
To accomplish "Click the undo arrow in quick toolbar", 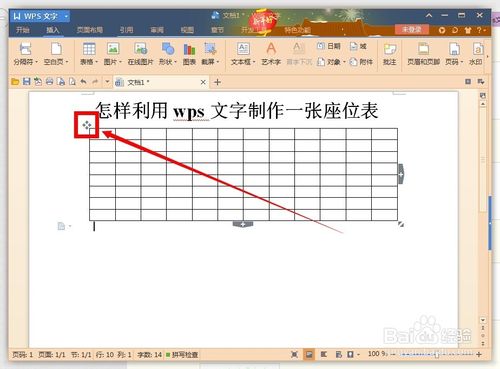I will point(83,82).
